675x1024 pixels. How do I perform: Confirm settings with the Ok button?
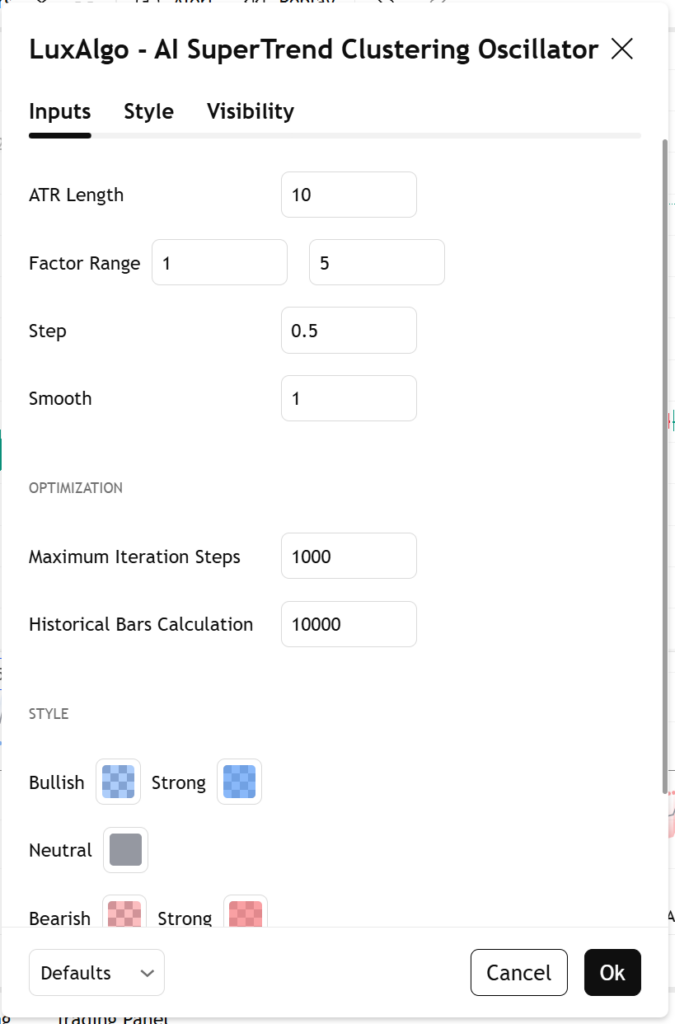click(x=612, y=972)
